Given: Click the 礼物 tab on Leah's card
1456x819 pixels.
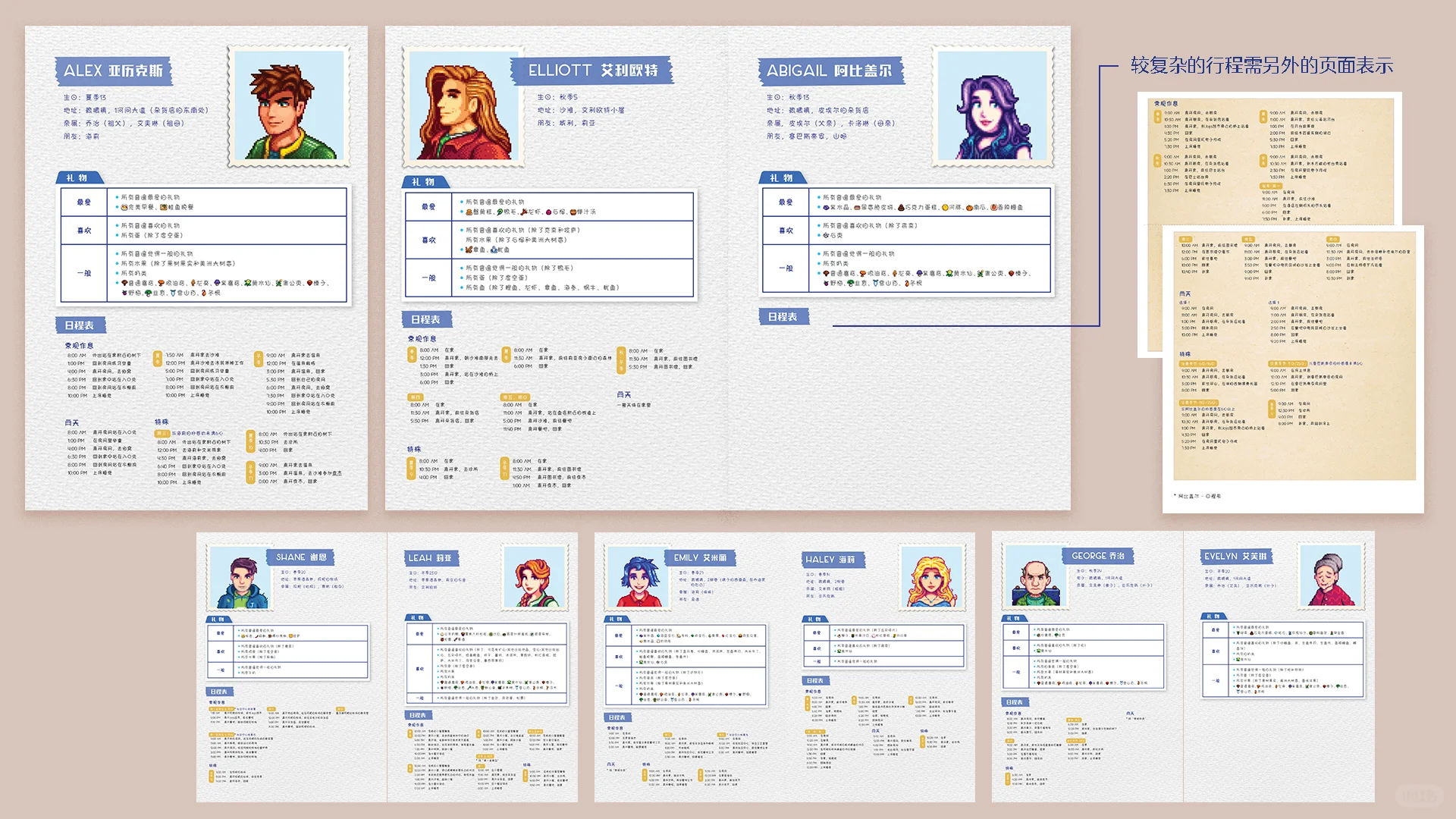Looking at the screenshot, I should (418, 618).
